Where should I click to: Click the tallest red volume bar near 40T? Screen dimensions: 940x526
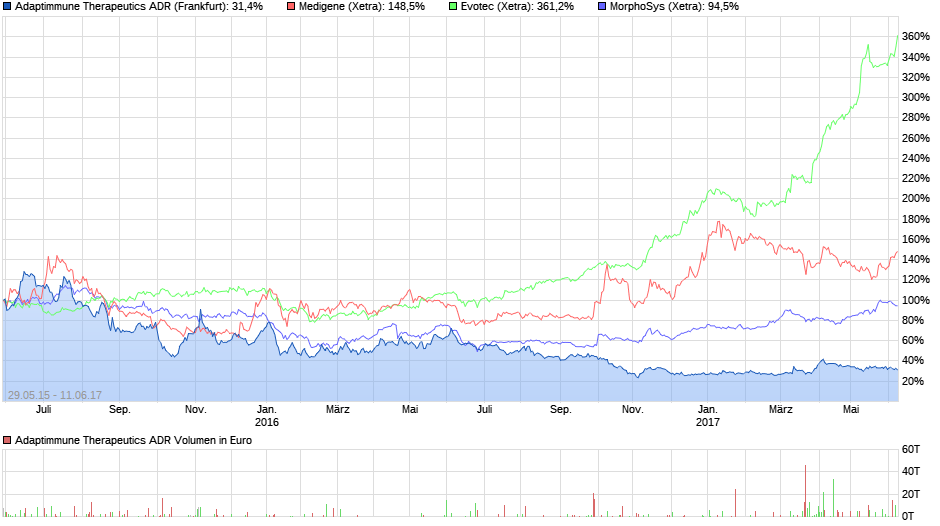pos(805,491)
